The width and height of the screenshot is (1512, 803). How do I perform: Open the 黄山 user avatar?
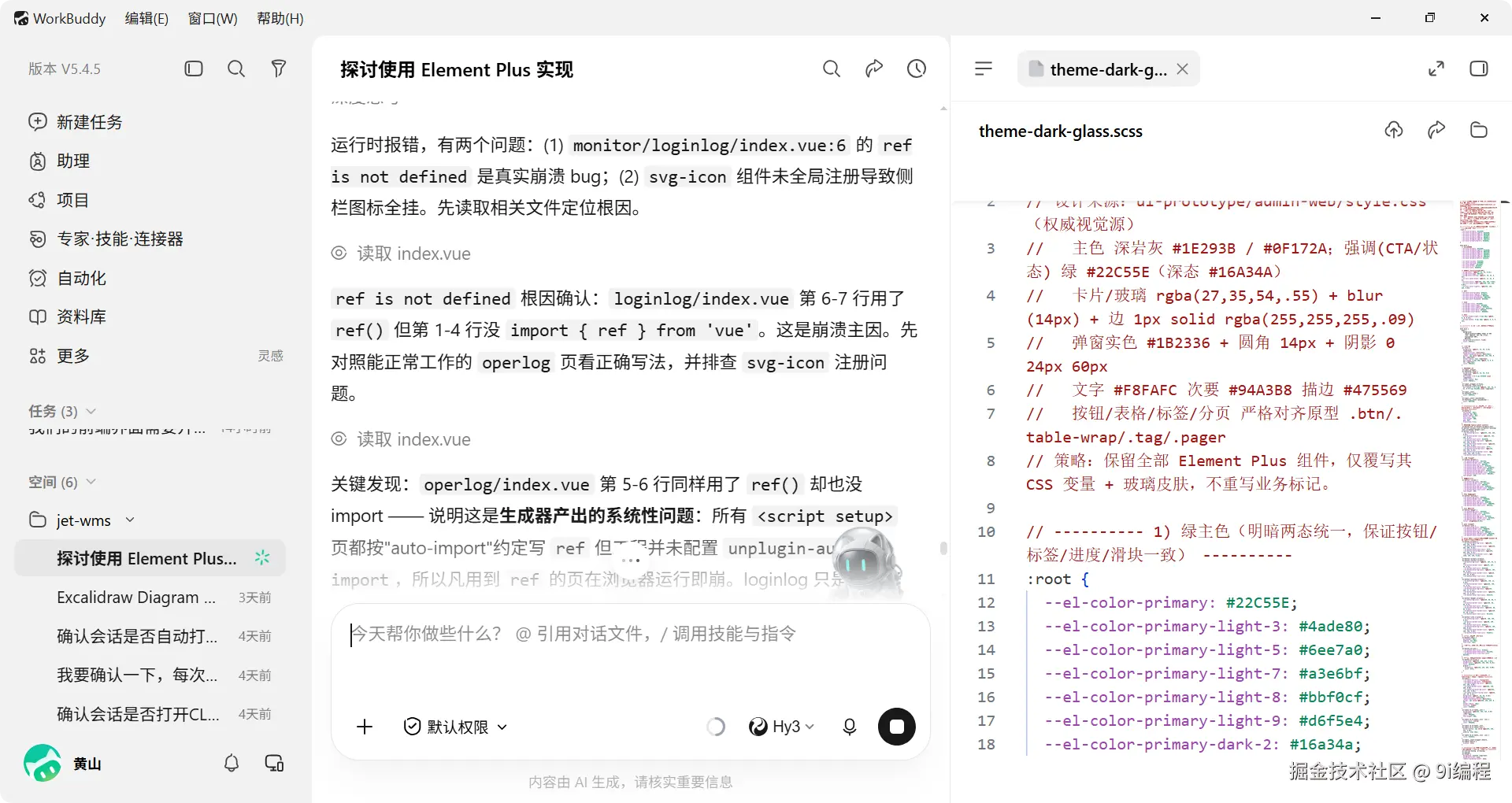coord(43,763)
